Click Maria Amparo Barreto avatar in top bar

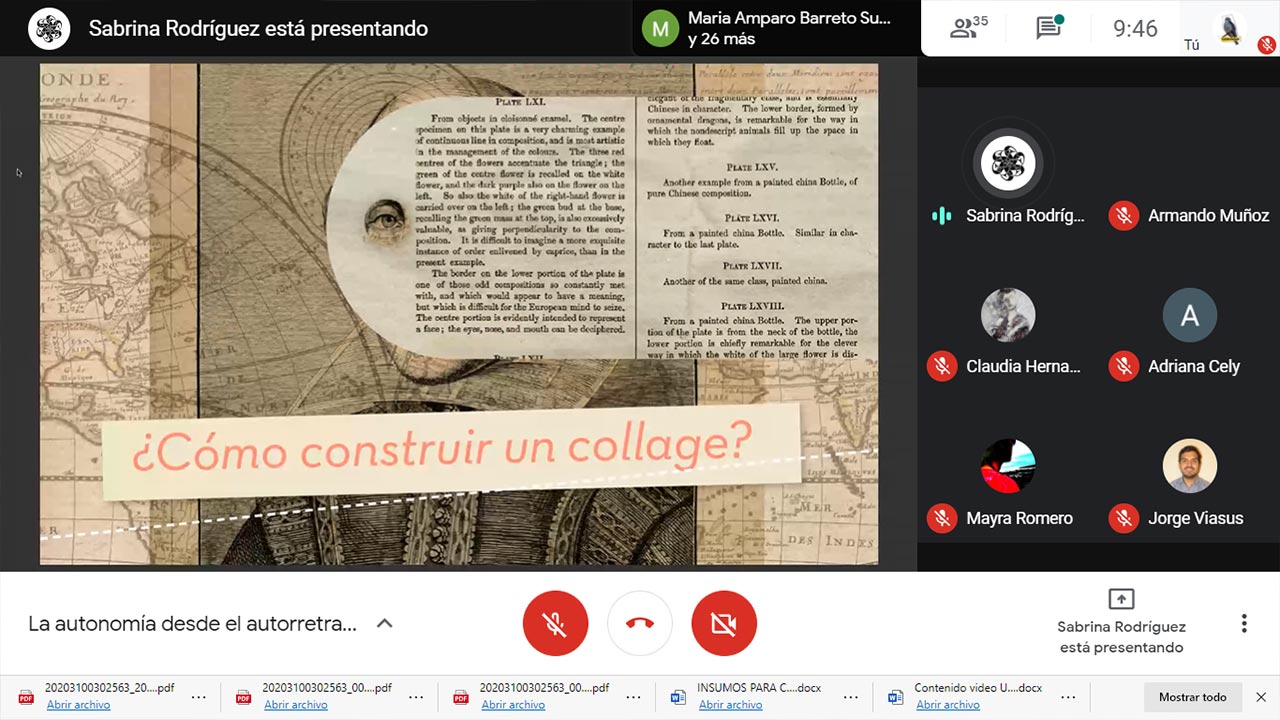click(x=660, y=28)
